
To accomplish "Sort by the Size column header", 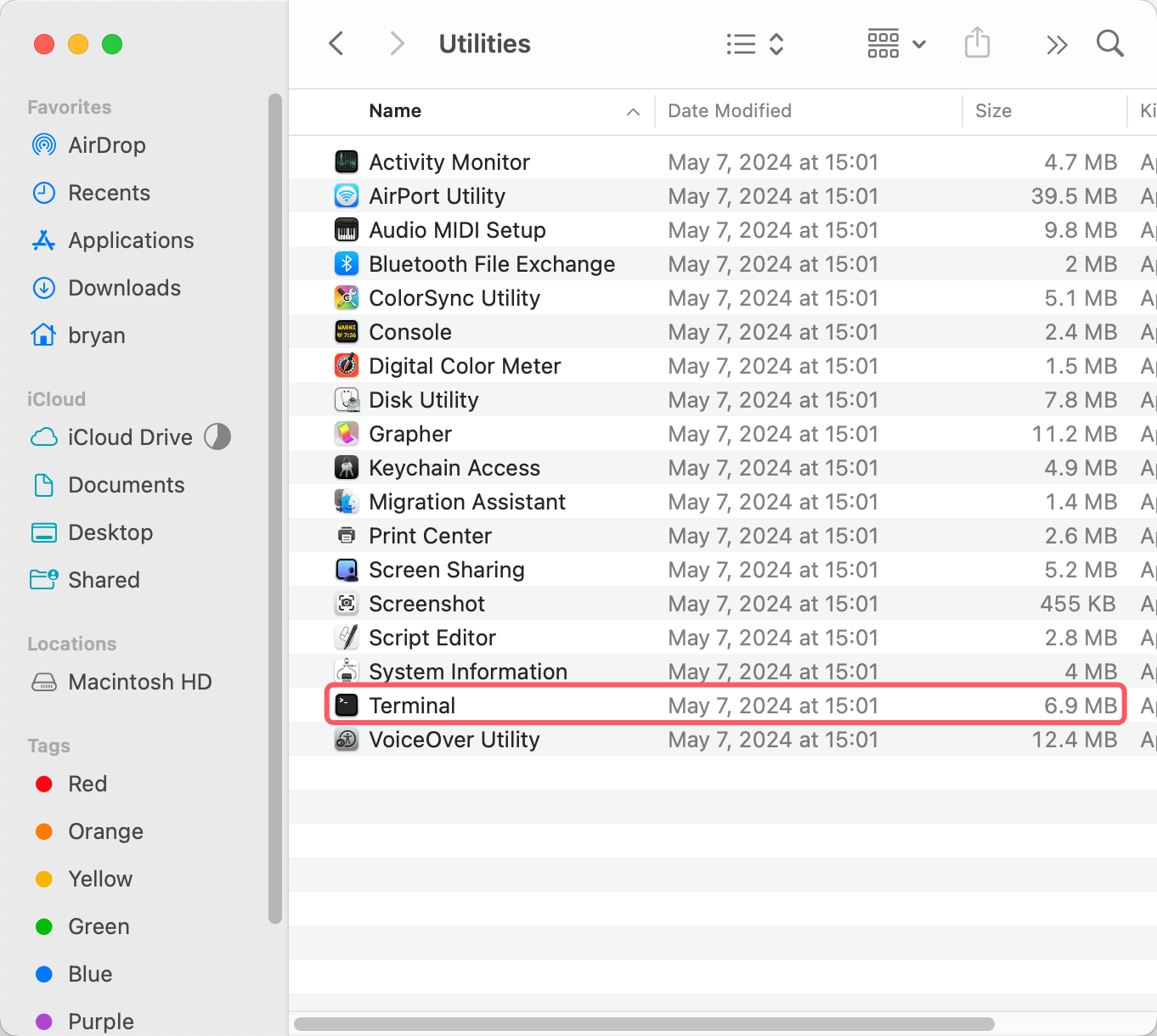I will coord(993,111).
